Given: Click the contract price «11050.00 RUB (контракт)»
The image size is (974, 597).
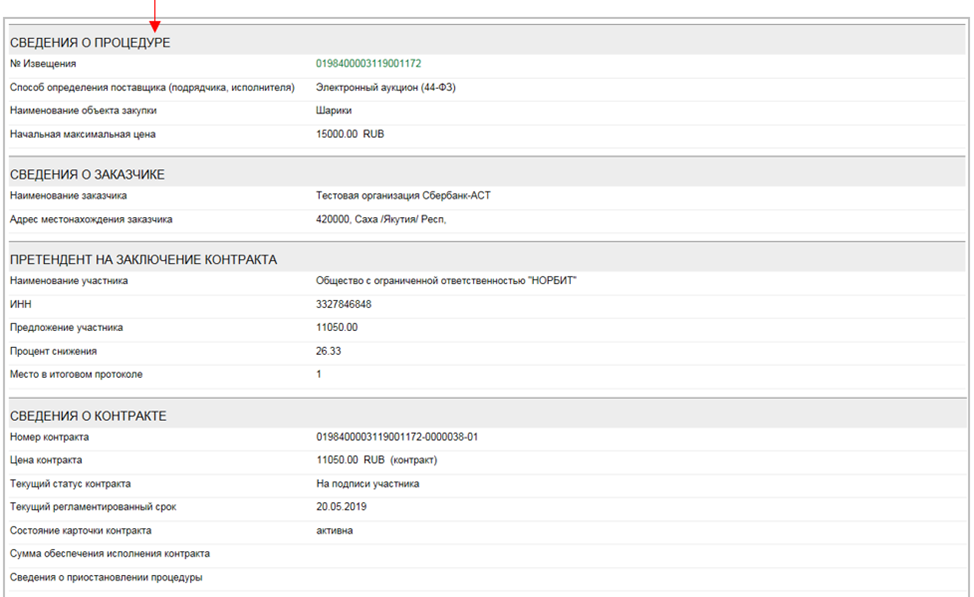Looking at the screenshot, I should click(x=376, y=461).
